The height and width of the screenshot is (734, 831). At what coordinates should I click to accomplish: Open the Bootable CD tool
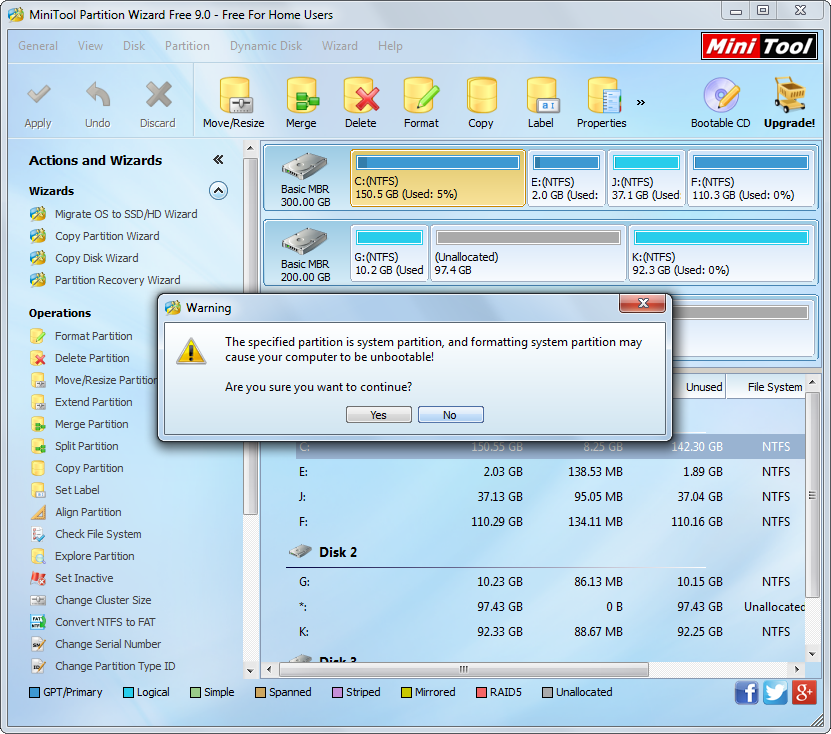pyautogui.click(x=721, y=95)
